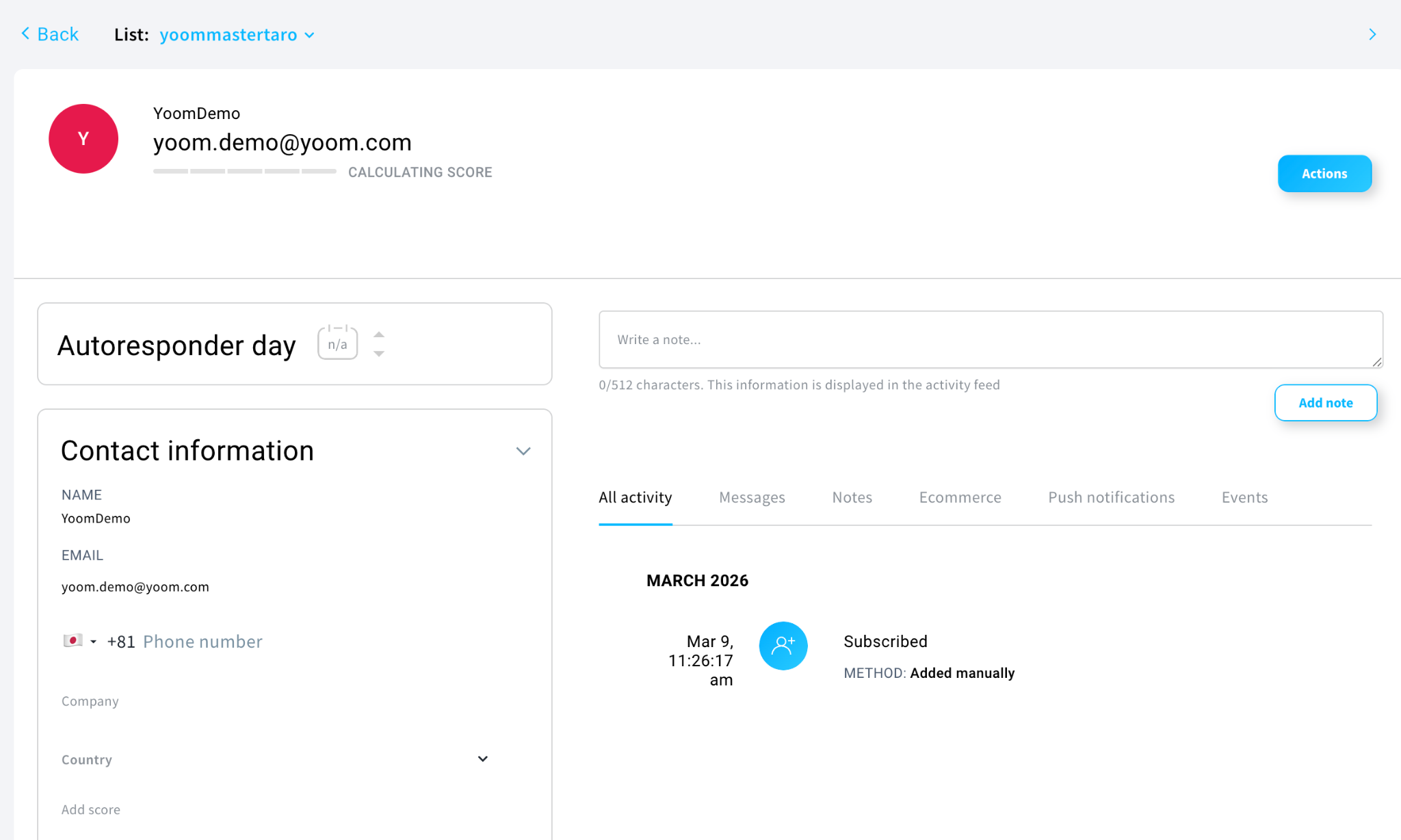Click the back arrow icon
Screen dimensions: 1401x840
pos(26,34)
